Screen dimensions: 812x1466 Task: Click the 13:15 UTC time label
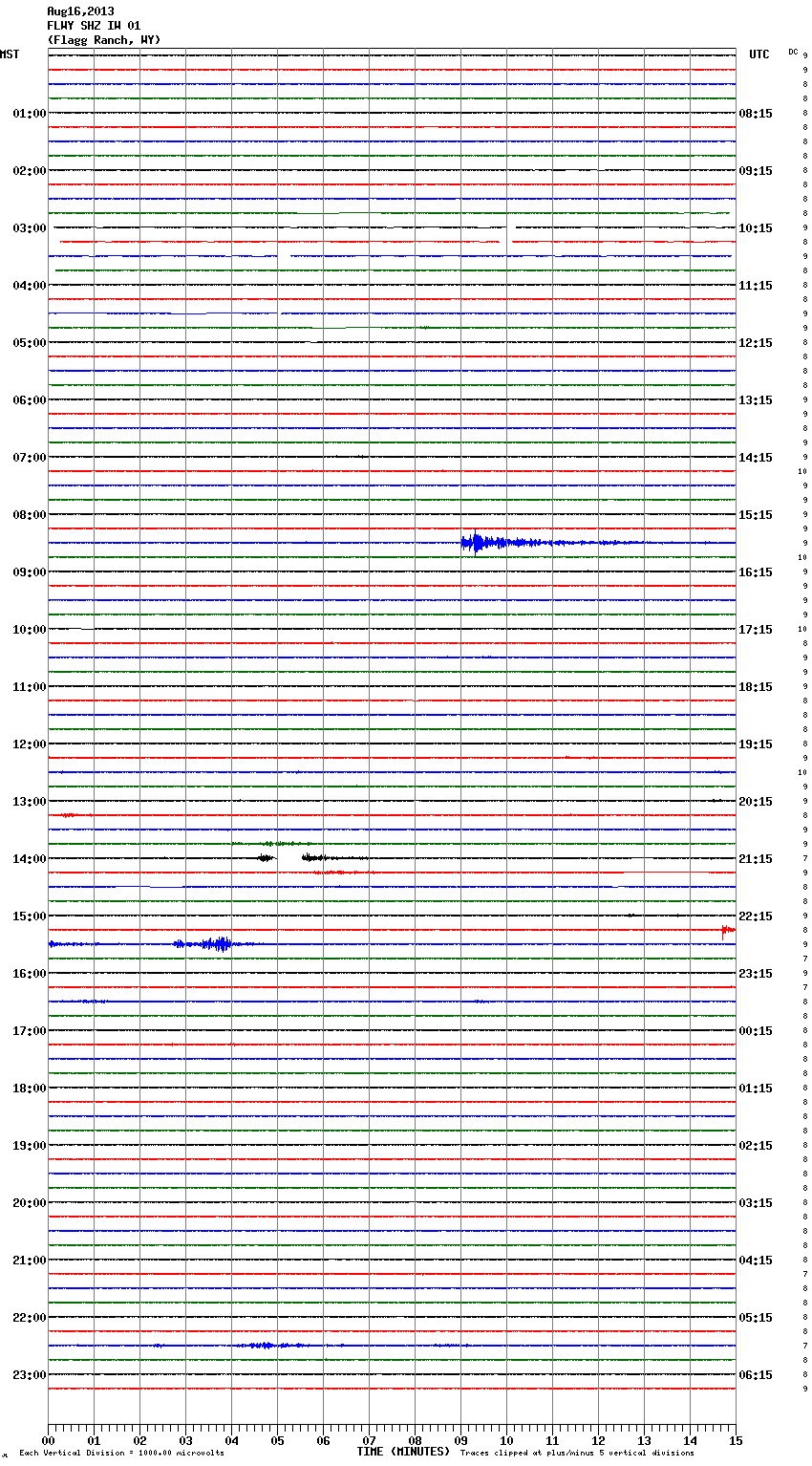point(756,400)
